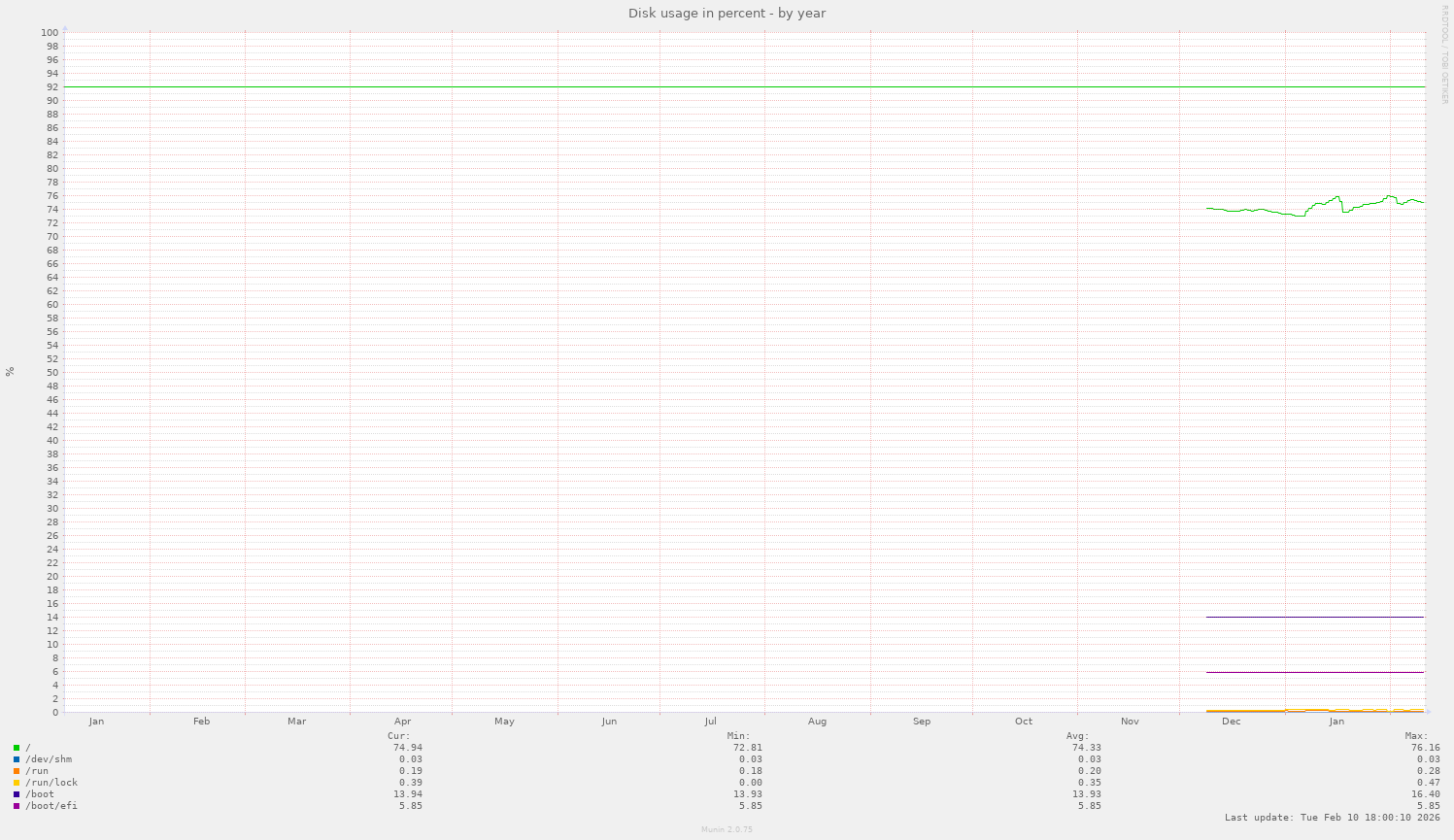The image size is (1454, 840).
Task: Click the graph title "Disk usage in percent"
Action: coord(727,13)
